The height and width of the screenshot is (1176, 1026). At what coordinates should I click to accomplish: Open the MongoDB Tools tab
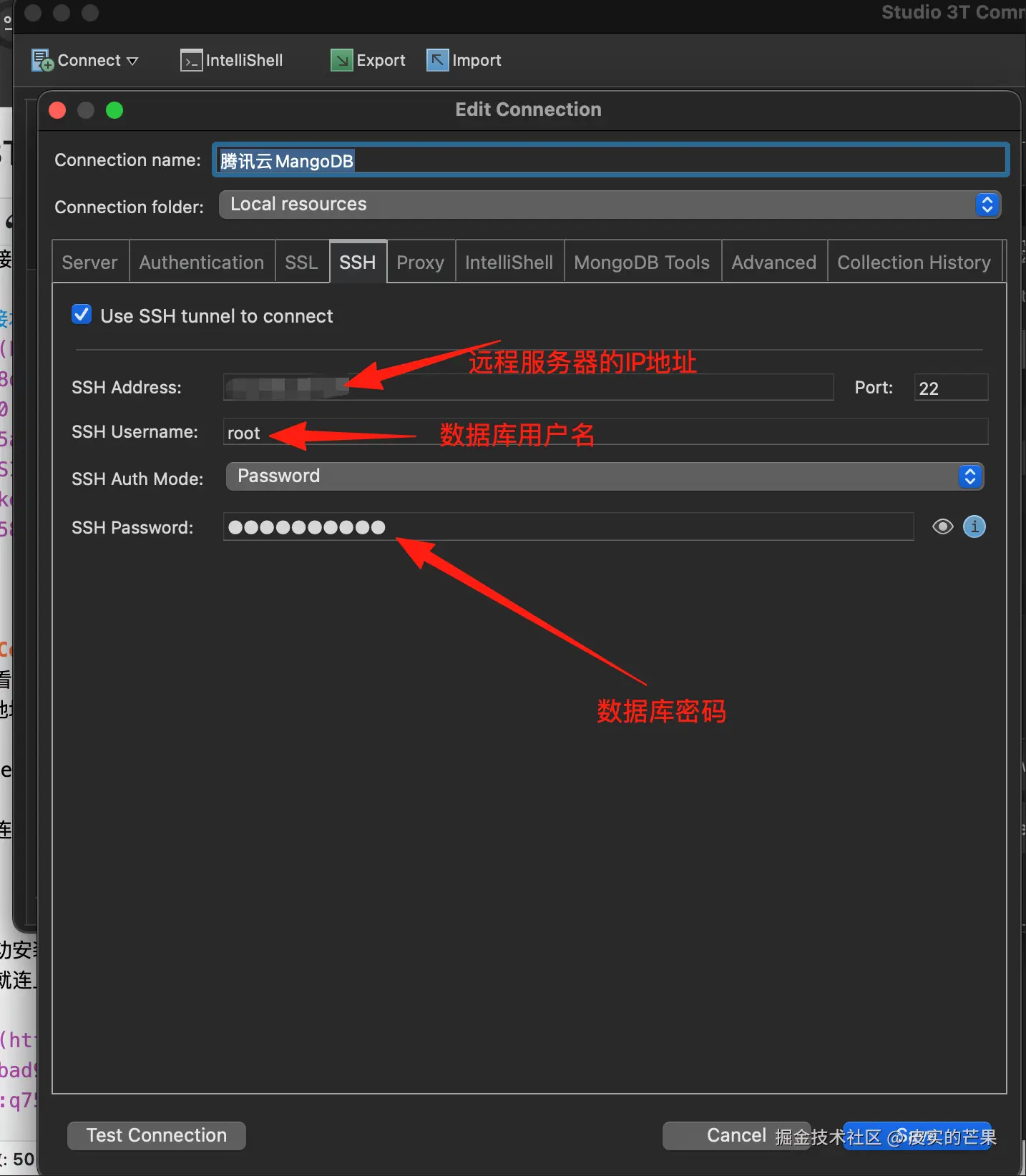642,263
